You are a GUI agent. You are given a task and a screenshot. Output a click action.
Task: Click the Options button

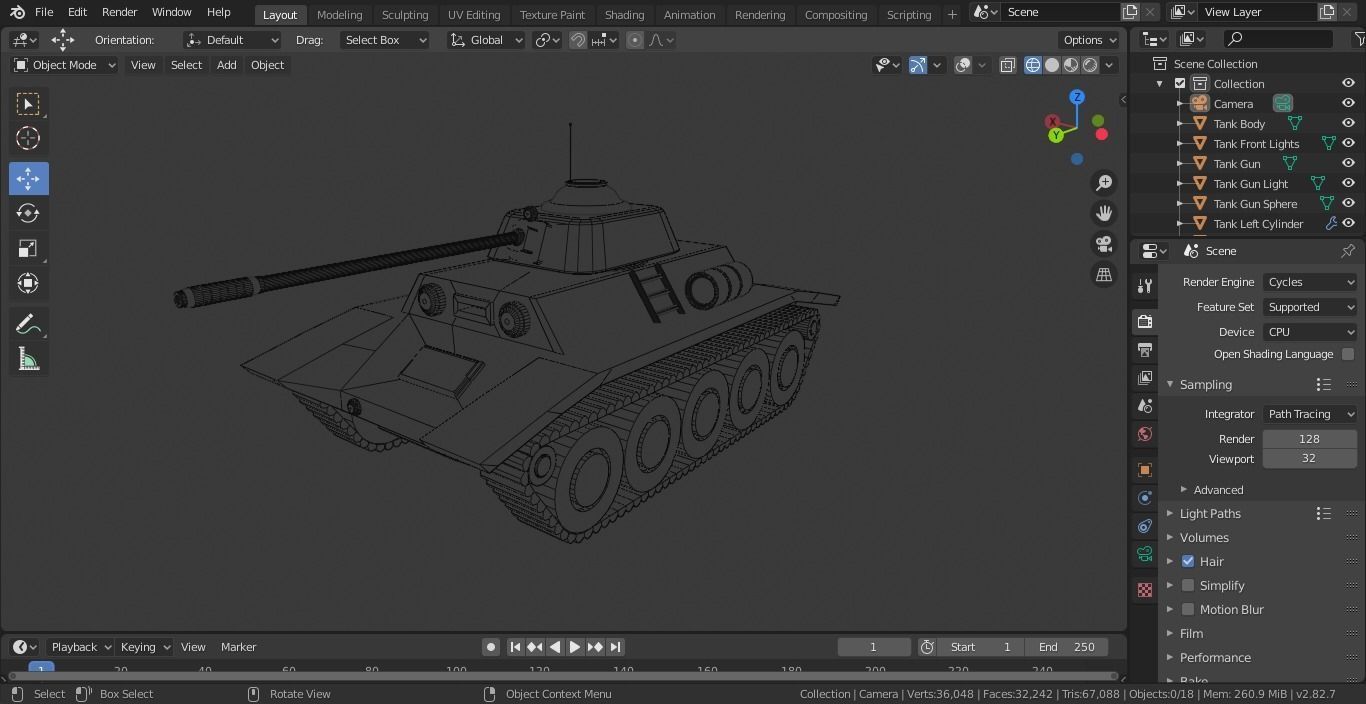(1090, 40)
